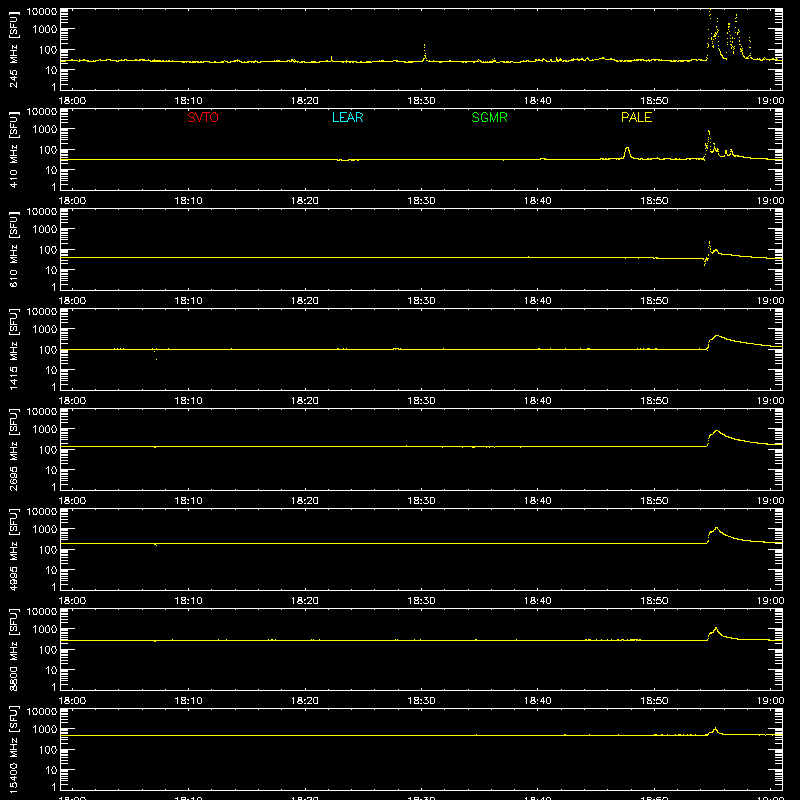Select the 1415 MHz [SFU] axis title

[13, 350]
